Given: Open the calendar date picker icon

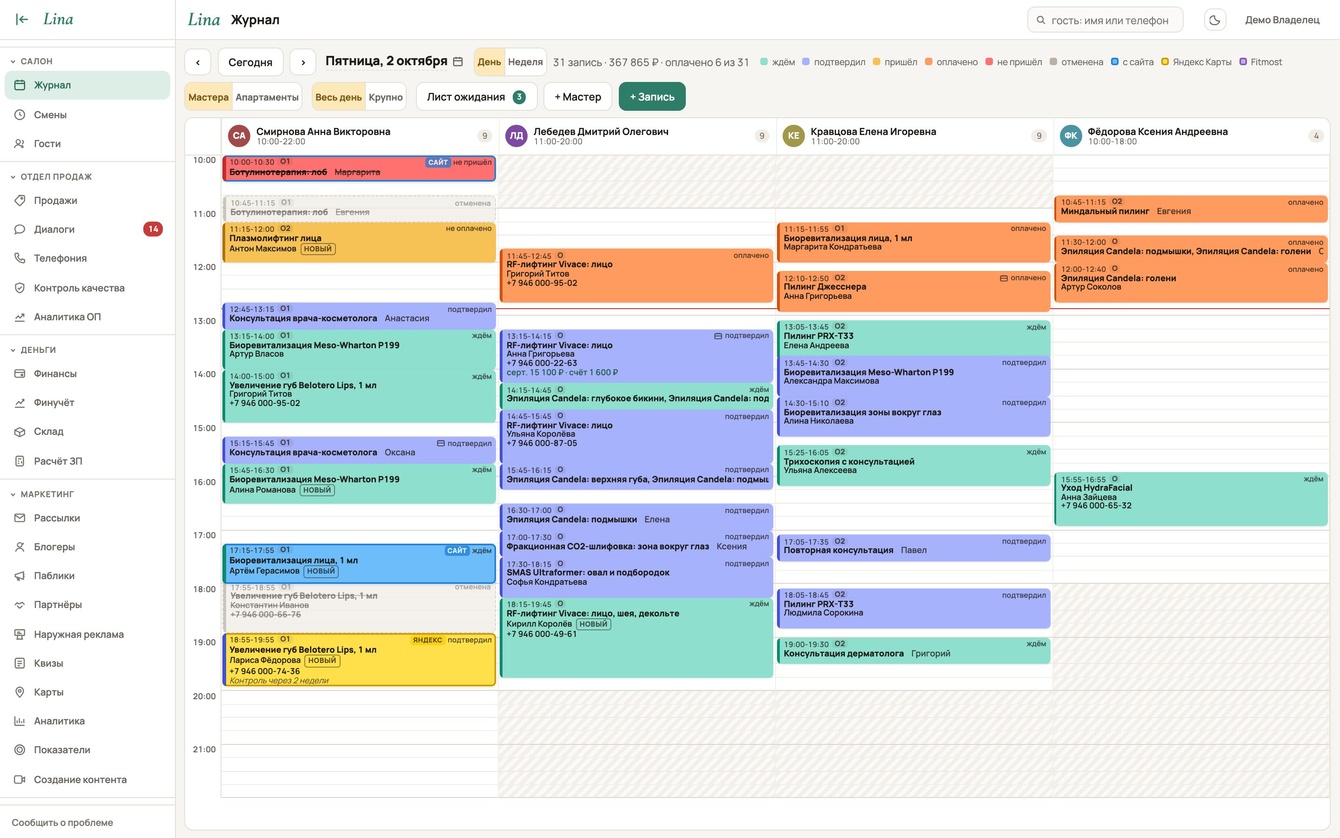Looking at the screenshot, I should 458,62.
